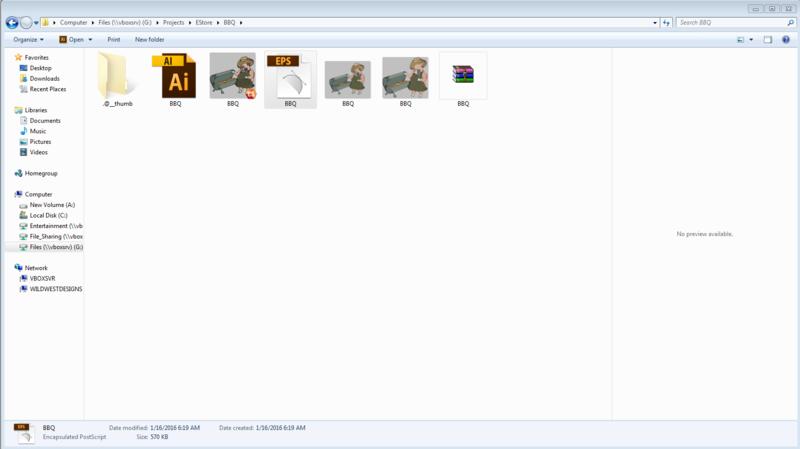Select the BBQ breadcrumb segment
This screenshot has height=449, width=800.
click(229, 22)
